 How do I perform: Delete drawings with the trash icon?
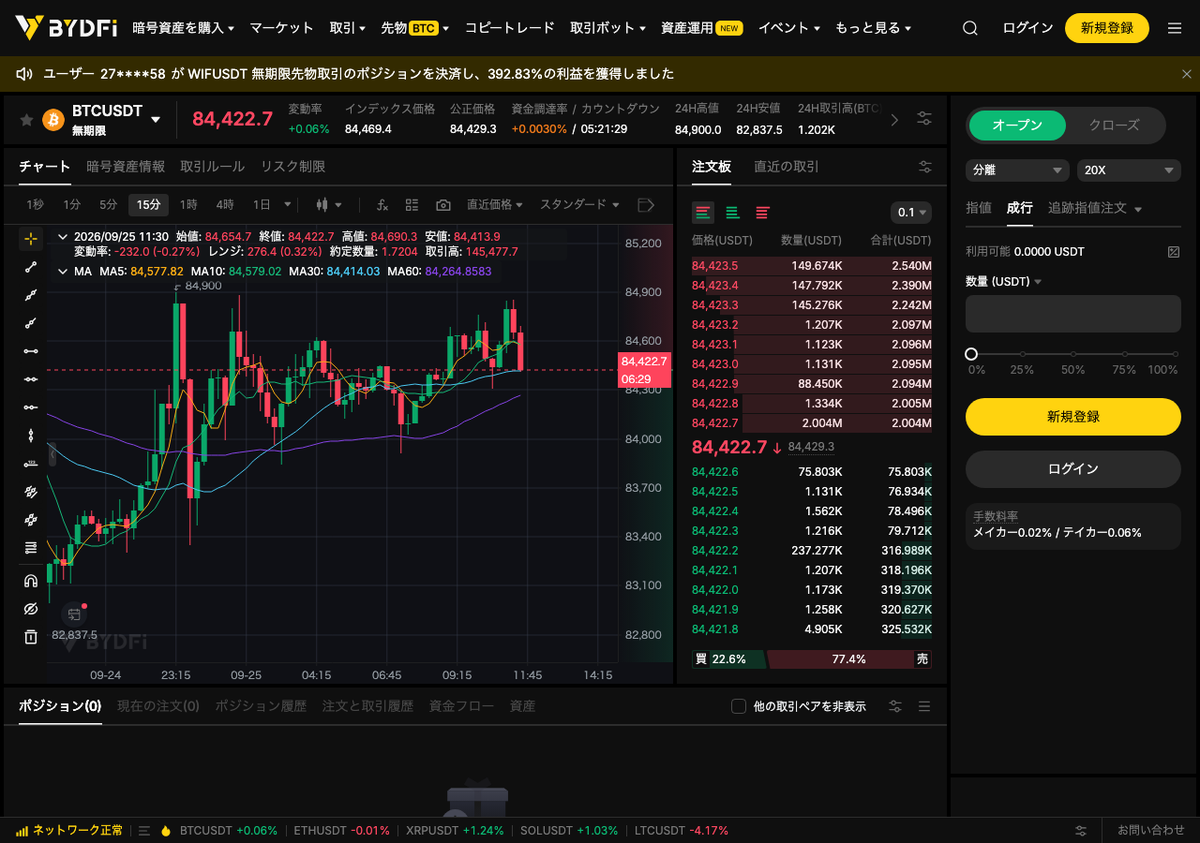coord(31,636)
